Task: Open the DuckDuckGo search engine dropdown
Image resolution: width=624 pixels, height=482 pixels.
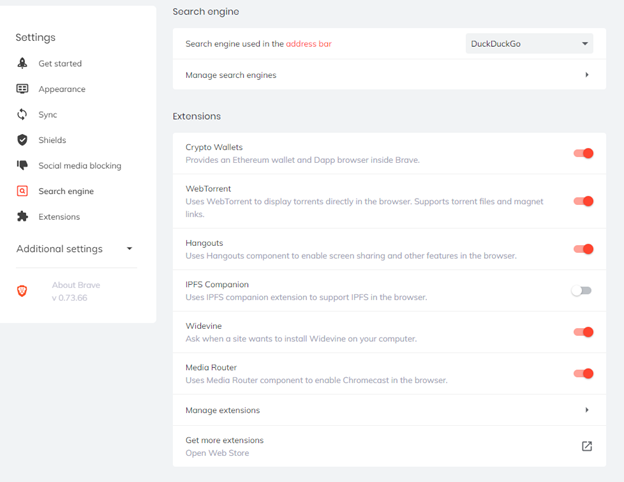Action: (x=529, y=44)
